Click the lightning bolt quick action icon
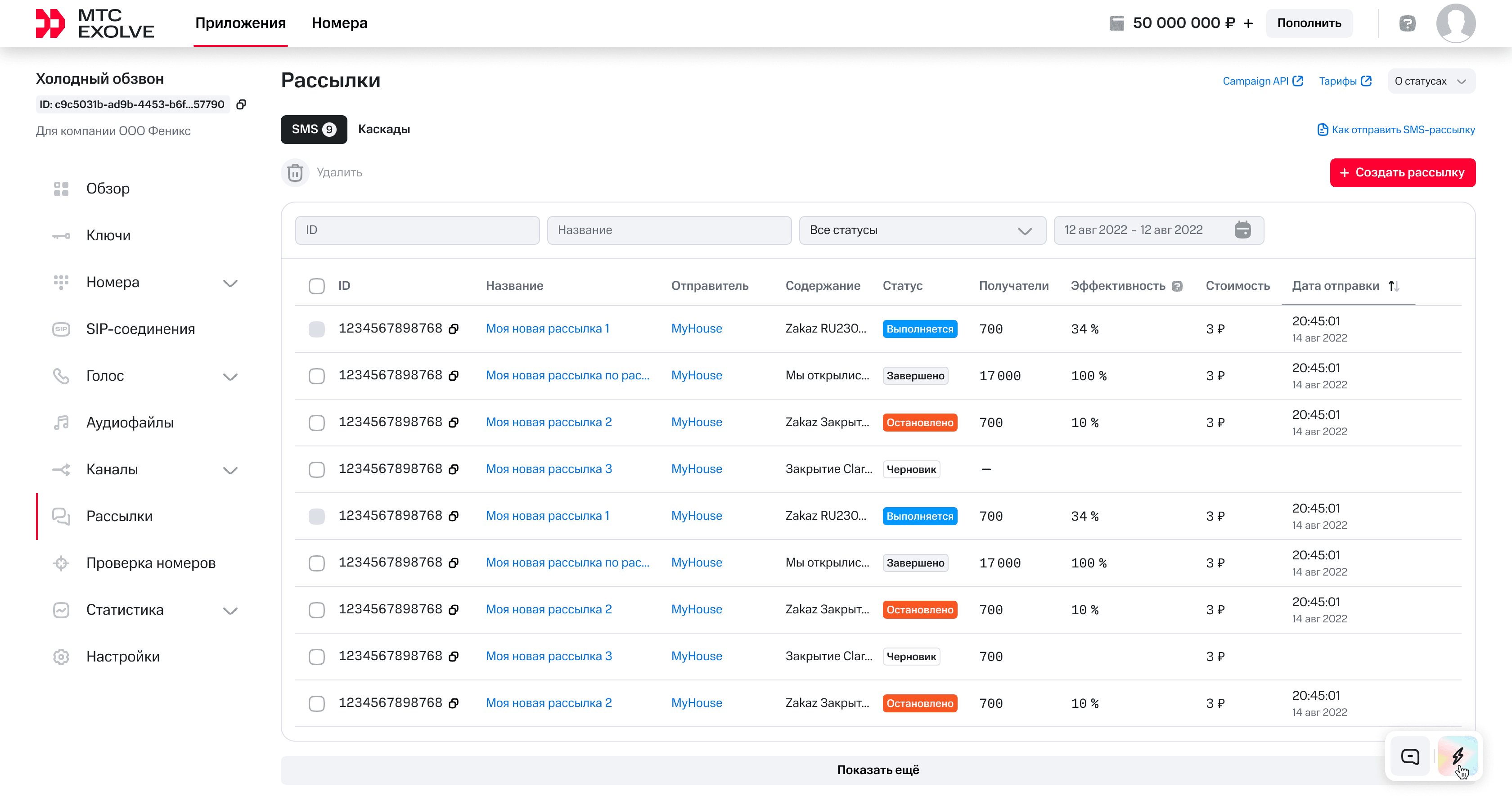Image resolution: width=1512 pixels, height=810 pixels. click(x=1458, y=756)
